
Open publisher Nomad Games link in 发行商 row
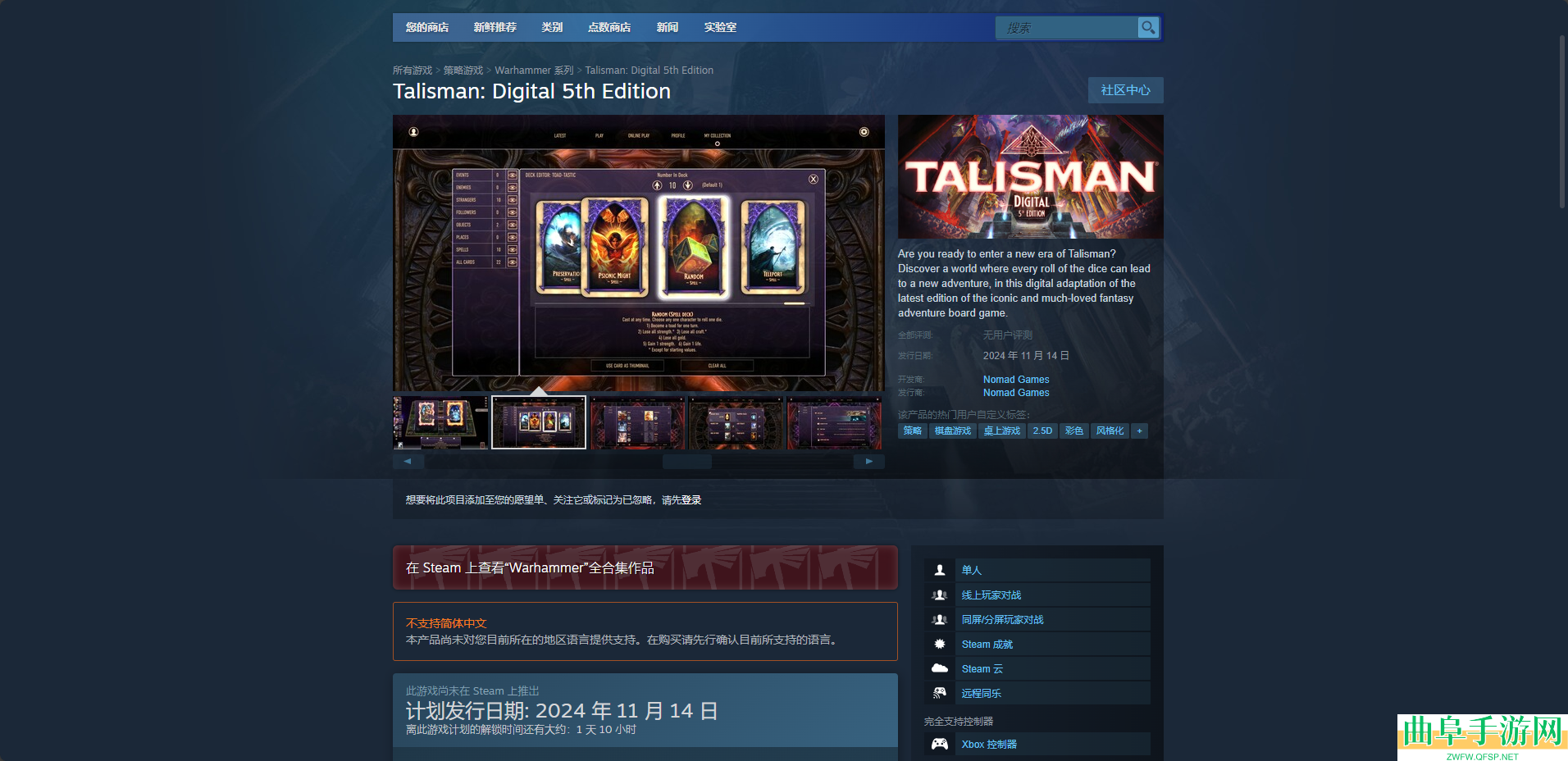click(1016, 393)
